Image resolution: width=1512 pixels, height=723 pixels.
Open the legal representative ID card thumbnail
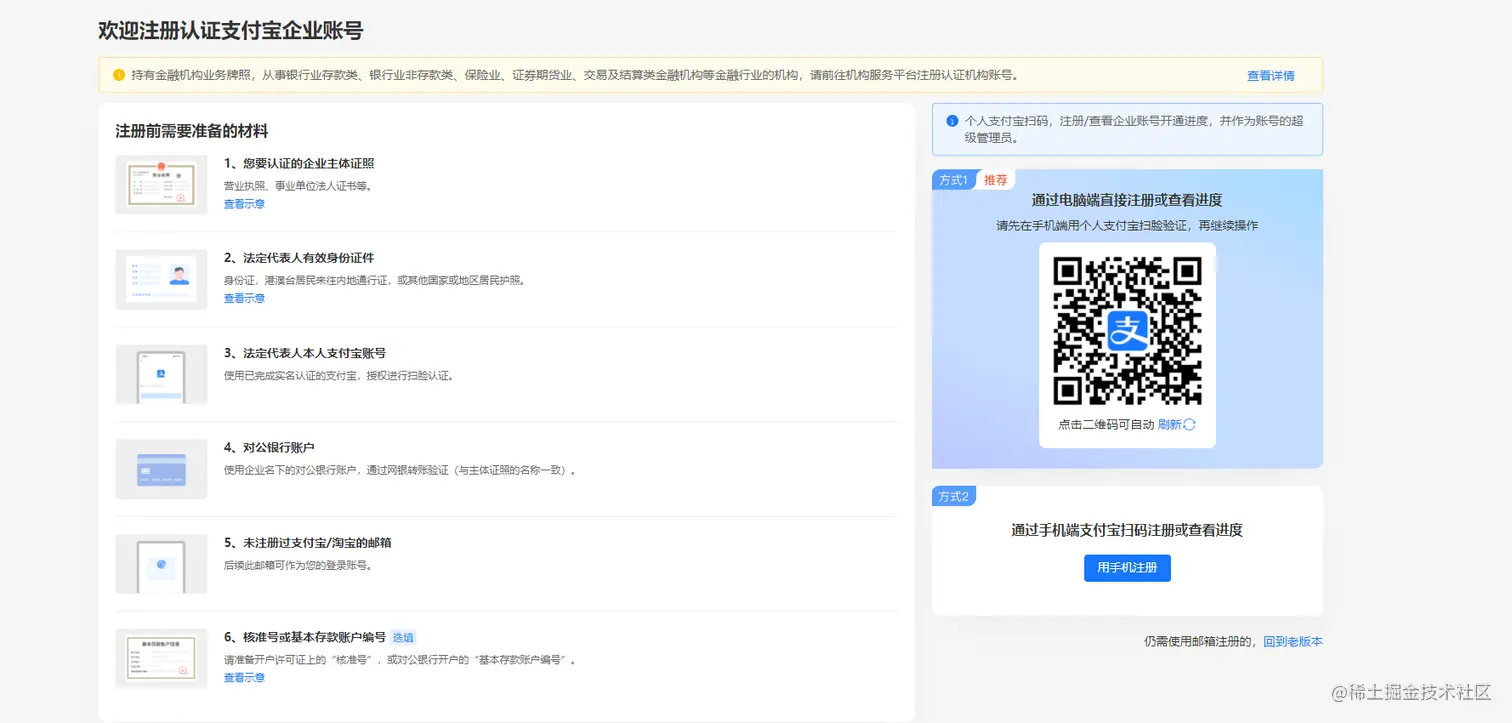pyautogui.click(x=161, y=279)
